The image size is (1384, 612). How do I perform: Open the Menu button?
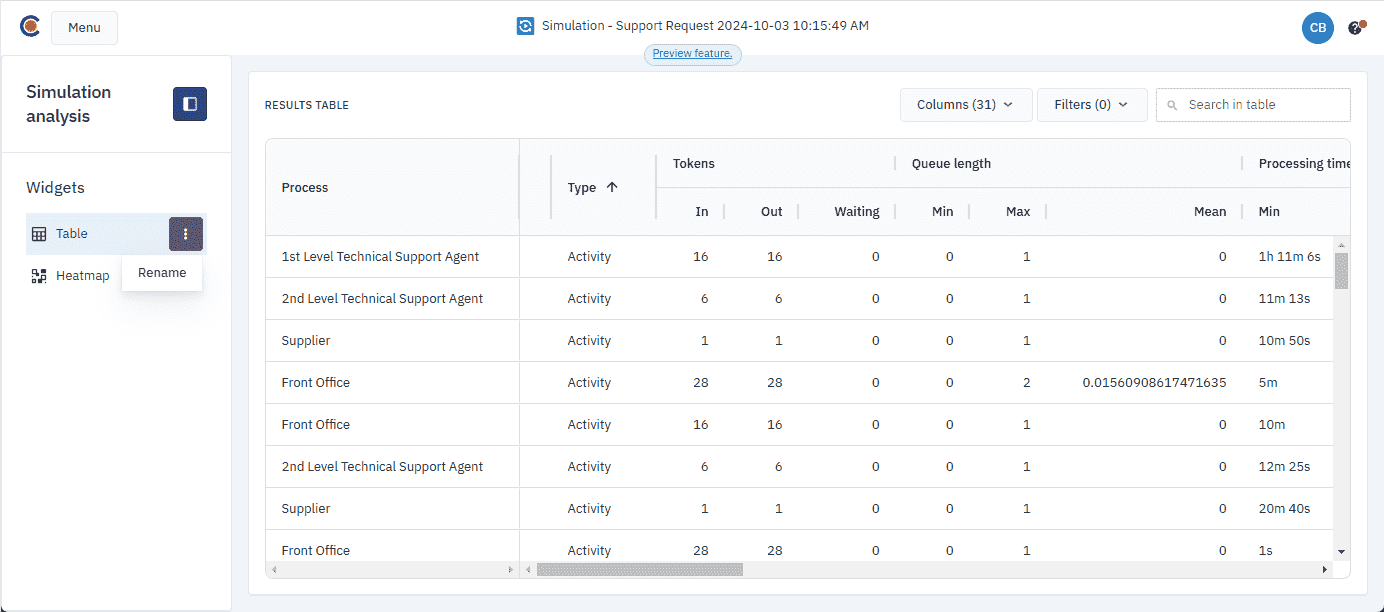click(84, 28)
